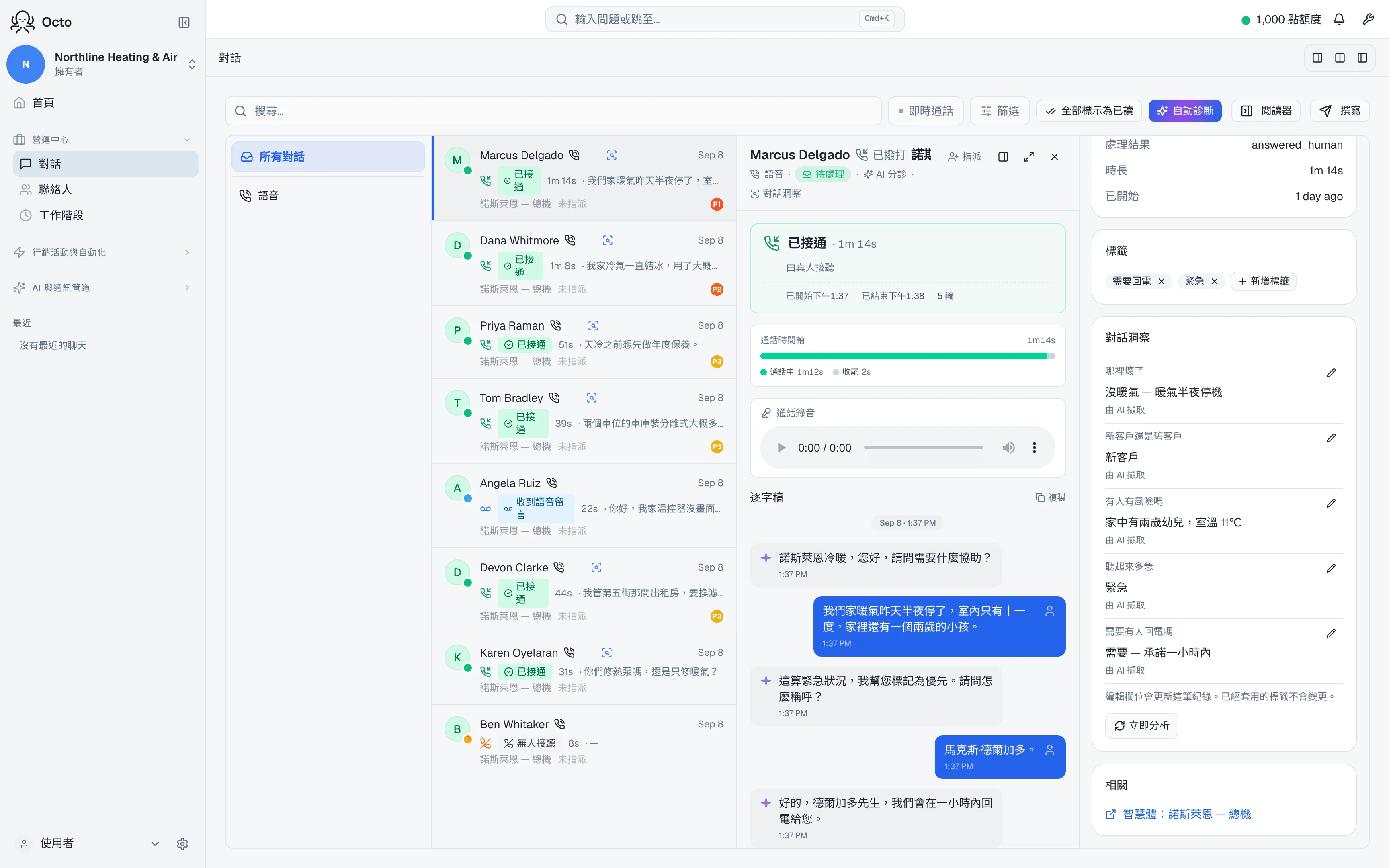This screenshot has height=868, width=1389.
Task: Open Ben Whitaker missed call conversation
Action: [584, 741]
